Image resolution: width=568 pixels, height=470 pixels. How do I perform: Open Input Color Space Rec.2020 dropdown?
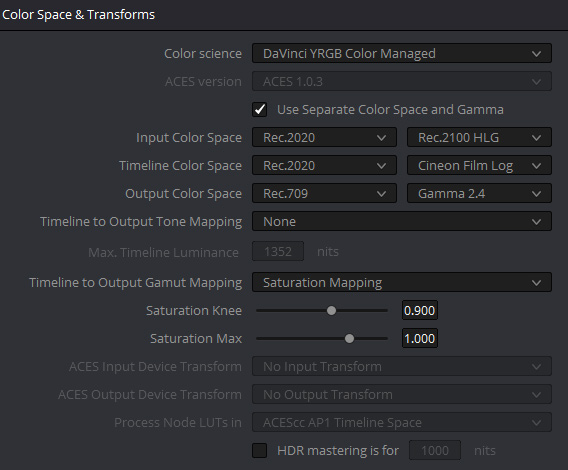click(x=324, y=137)
